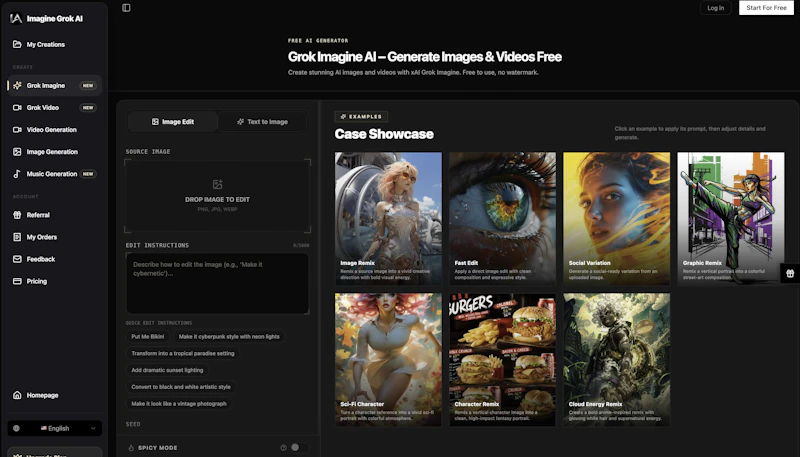The width and height of the screenshot is (800, 457).
Task: Go to Pricing in the sidebar
Action: [x=54, y=281]
